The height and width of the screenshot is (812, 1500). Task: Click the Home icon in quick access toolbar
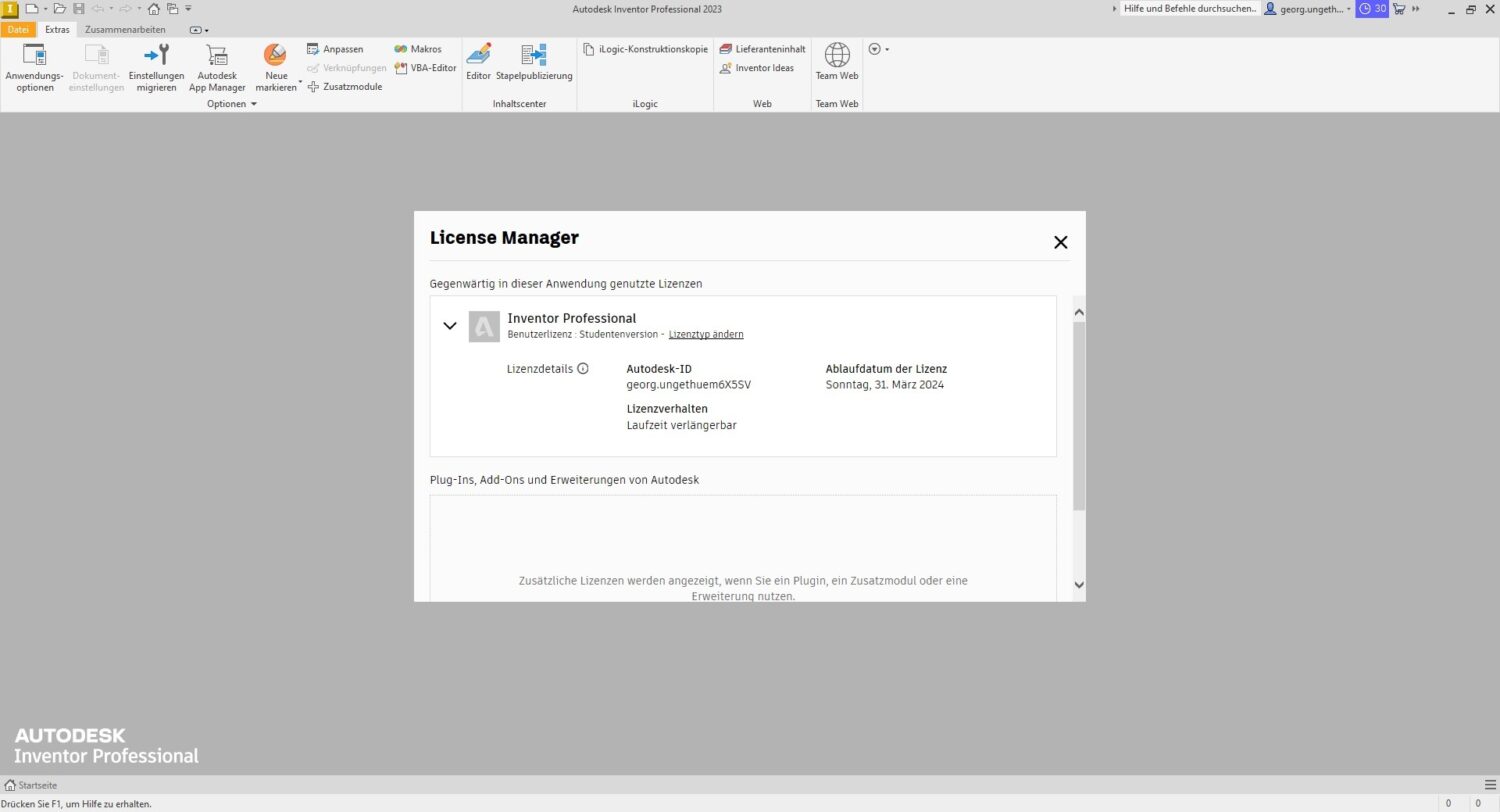(153, 9)
